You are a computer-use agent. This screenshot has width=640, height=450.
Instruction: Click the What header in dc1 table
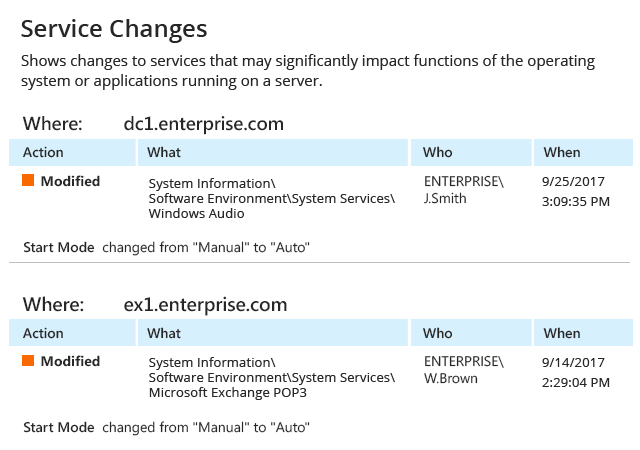point(164,153)
